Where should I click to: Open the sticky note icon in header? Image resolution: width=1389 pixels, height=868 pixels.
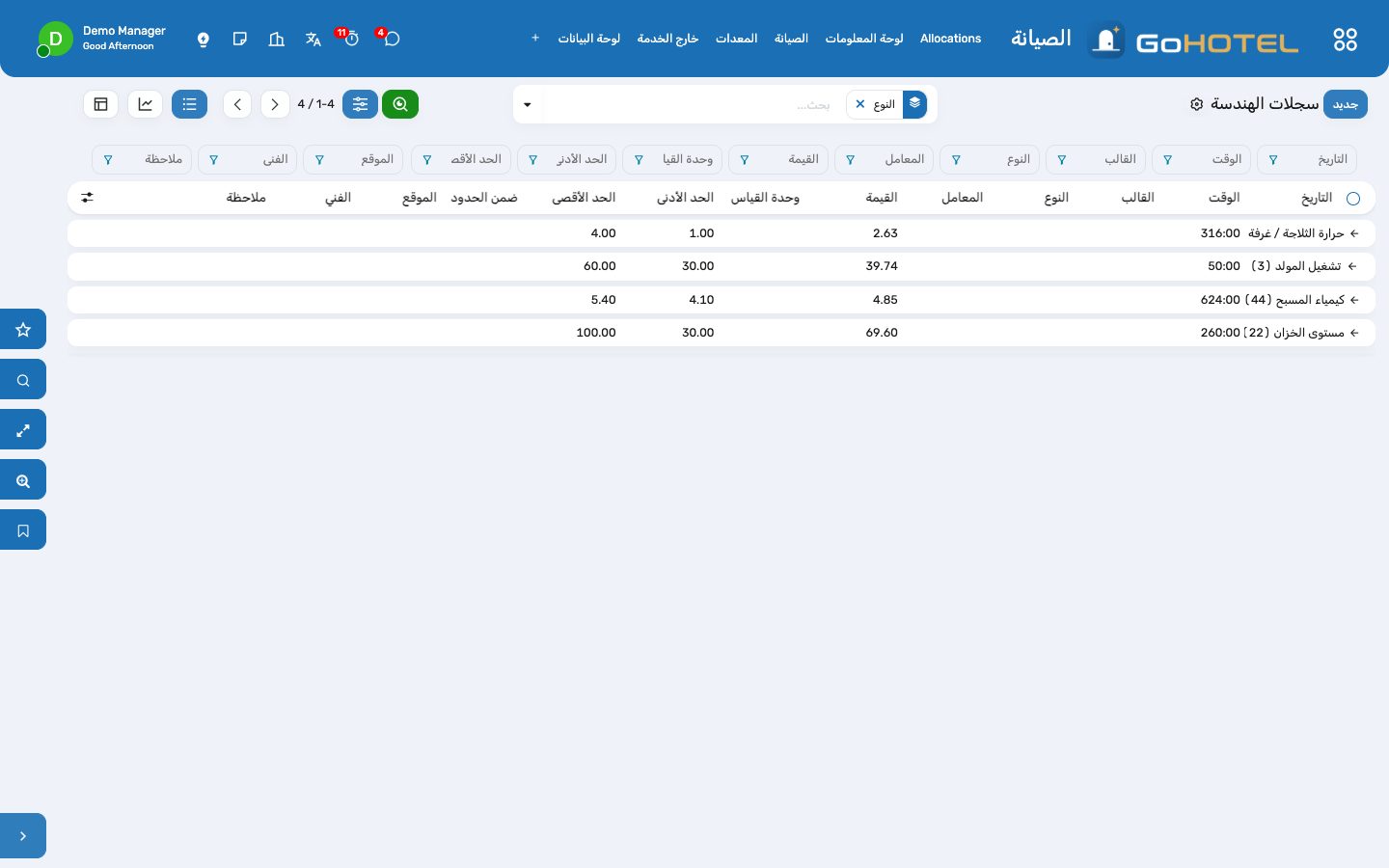tap(240, 39)
